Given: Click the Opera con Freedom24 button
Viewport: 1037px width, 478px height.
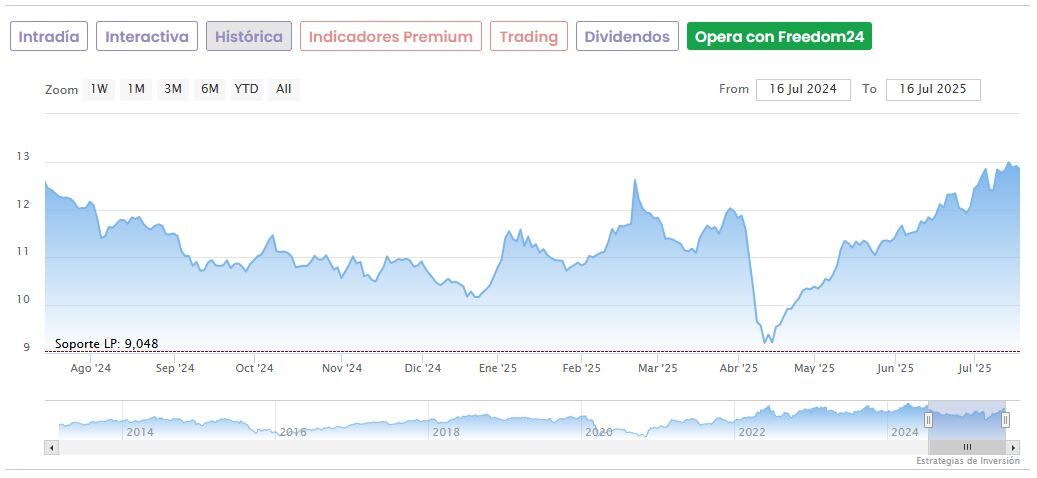Looking at the screenshot, I should [x=779, y=37].
